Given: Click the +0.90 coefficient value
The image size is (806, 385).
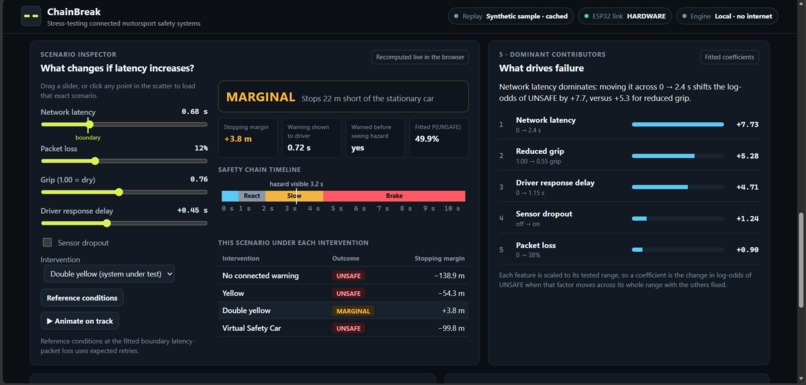Looking at the screenshot, I should pos(747,250).
